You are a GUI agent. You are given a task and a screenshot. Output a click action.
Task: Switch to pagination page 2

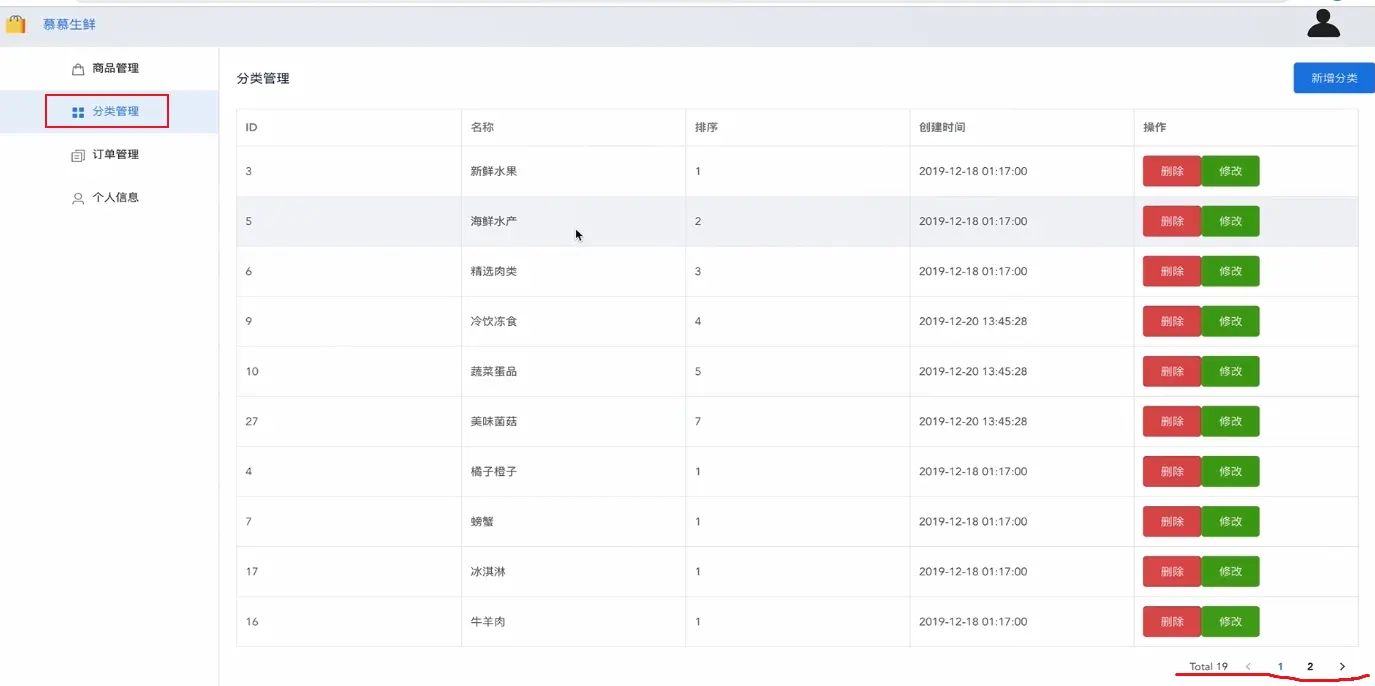pos(1310,667)
